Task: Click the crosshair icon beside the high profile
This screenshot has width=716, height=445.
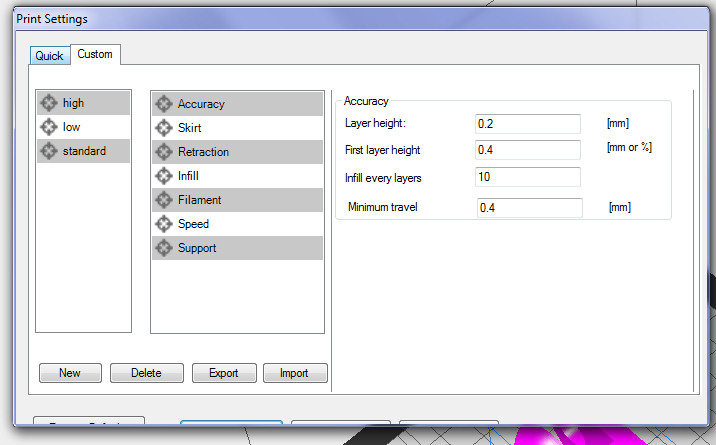Action: (48, 103)
